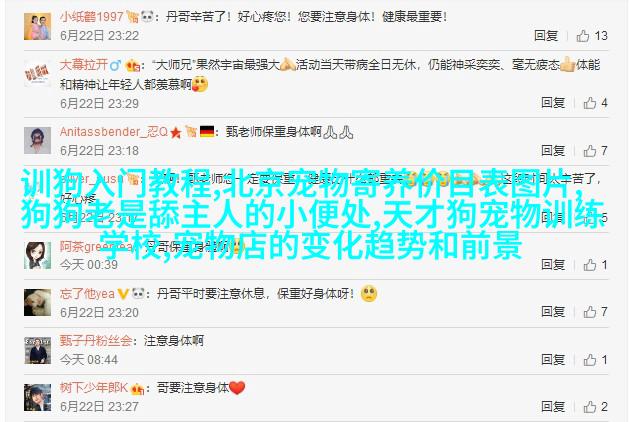
Task: Reply to 大幕拉开's comment
Action: click(x=553, y=102)
